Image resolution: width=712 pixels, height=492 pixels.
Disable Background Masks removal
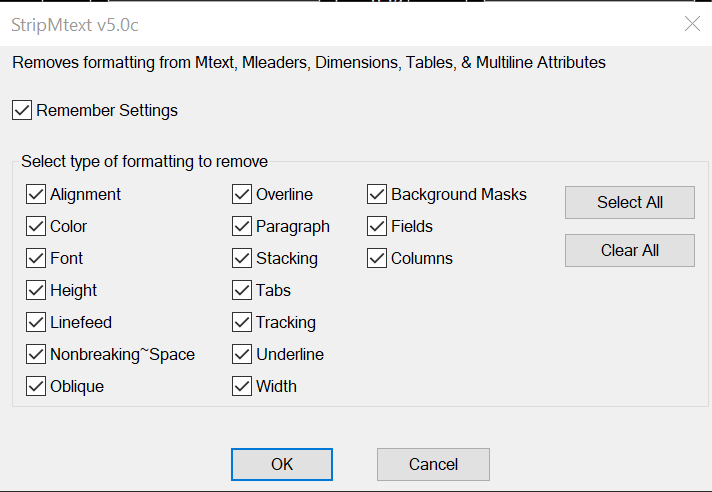pyautogui.click(x=377, y=194)
